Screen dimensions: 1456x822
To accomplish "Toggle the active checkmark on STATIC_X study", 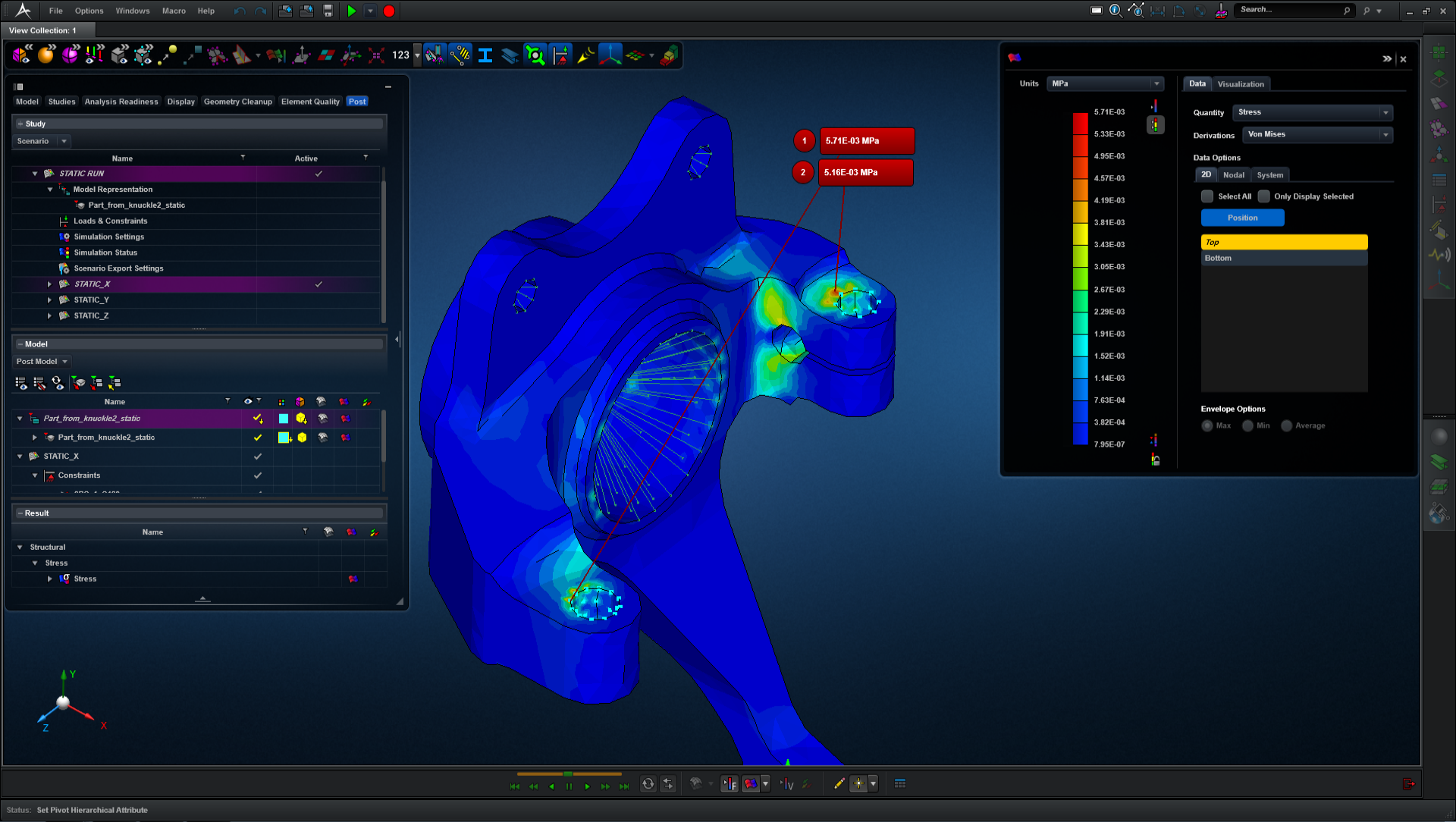I will coord(318,284).
